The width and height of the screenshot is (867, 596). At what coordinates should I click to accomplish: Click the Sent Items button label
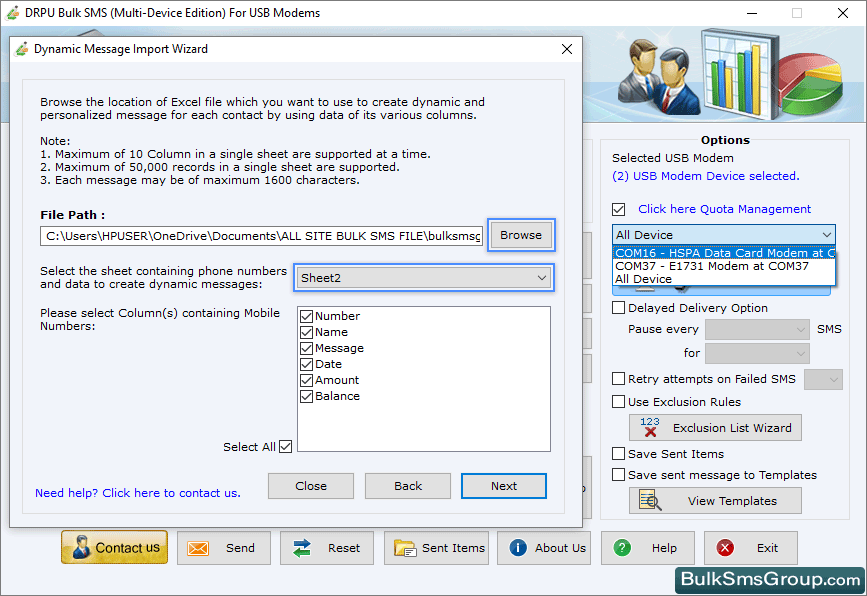coord(453,548)
